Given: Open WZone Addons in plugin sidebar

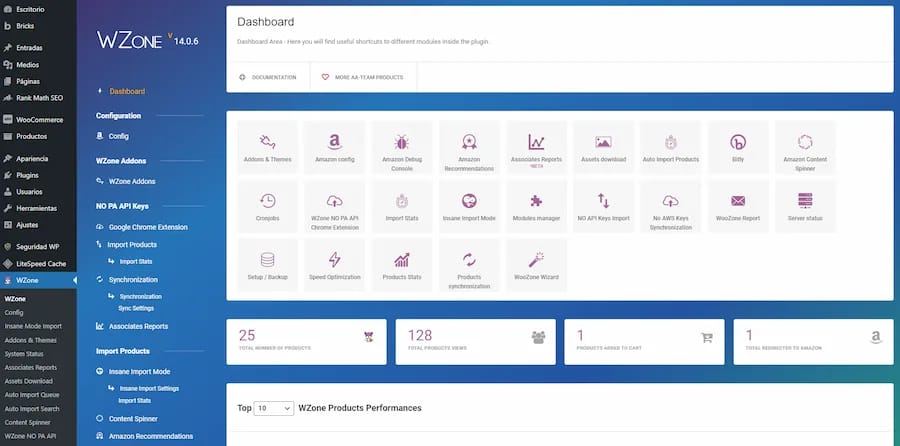Looking at the screenshot, I should pos(132,181).
